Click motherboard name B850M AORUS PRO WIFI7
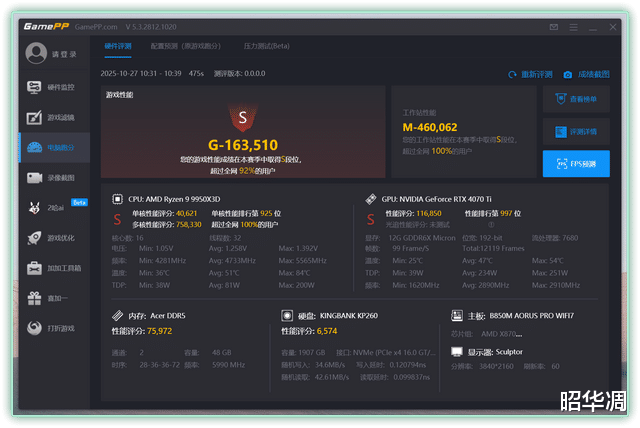The width and height of the screenshot is (640, 428). click(x=532, y=315)
